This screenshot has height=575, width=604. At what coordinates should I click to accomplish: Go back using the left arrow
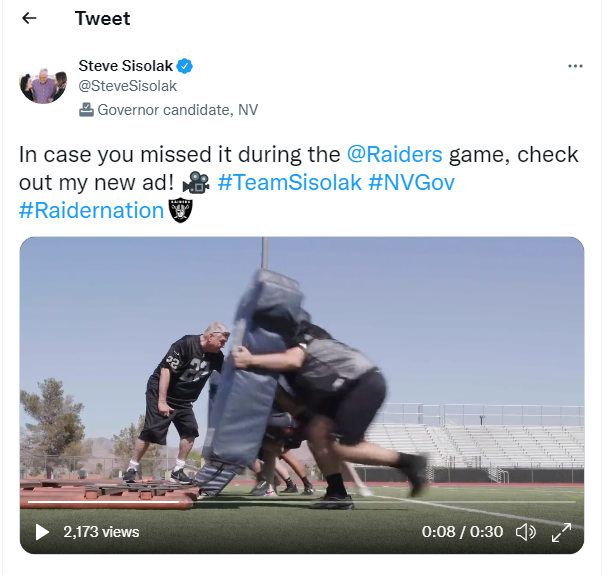29,18
